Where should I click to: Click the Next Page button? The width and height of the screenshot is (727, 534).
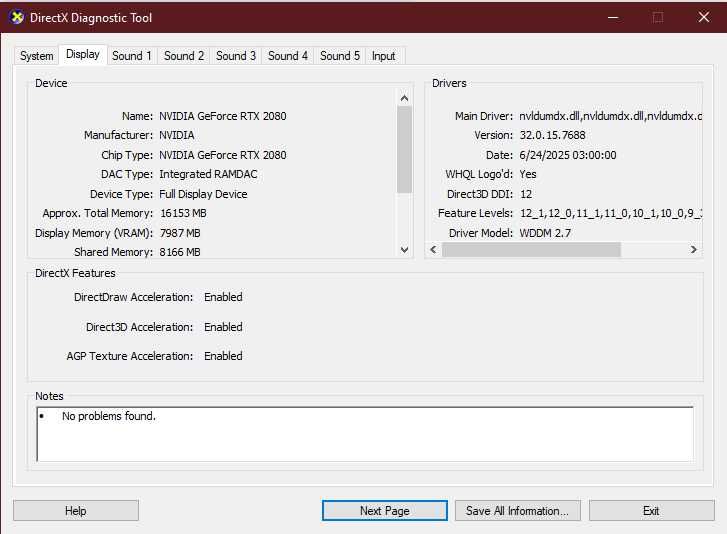coord(385,510)
